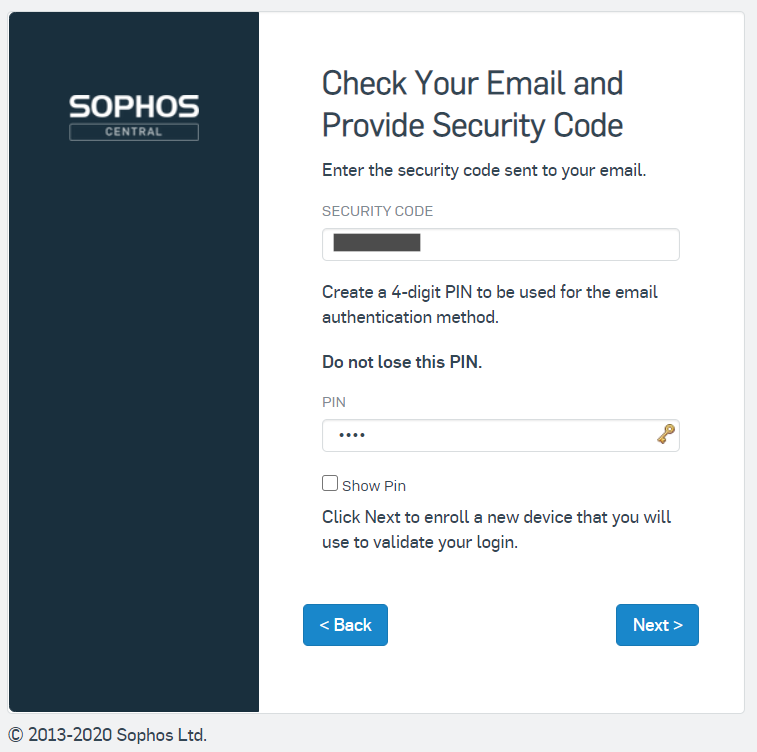
Task: Continue with the Next > button
Action: 657,625
